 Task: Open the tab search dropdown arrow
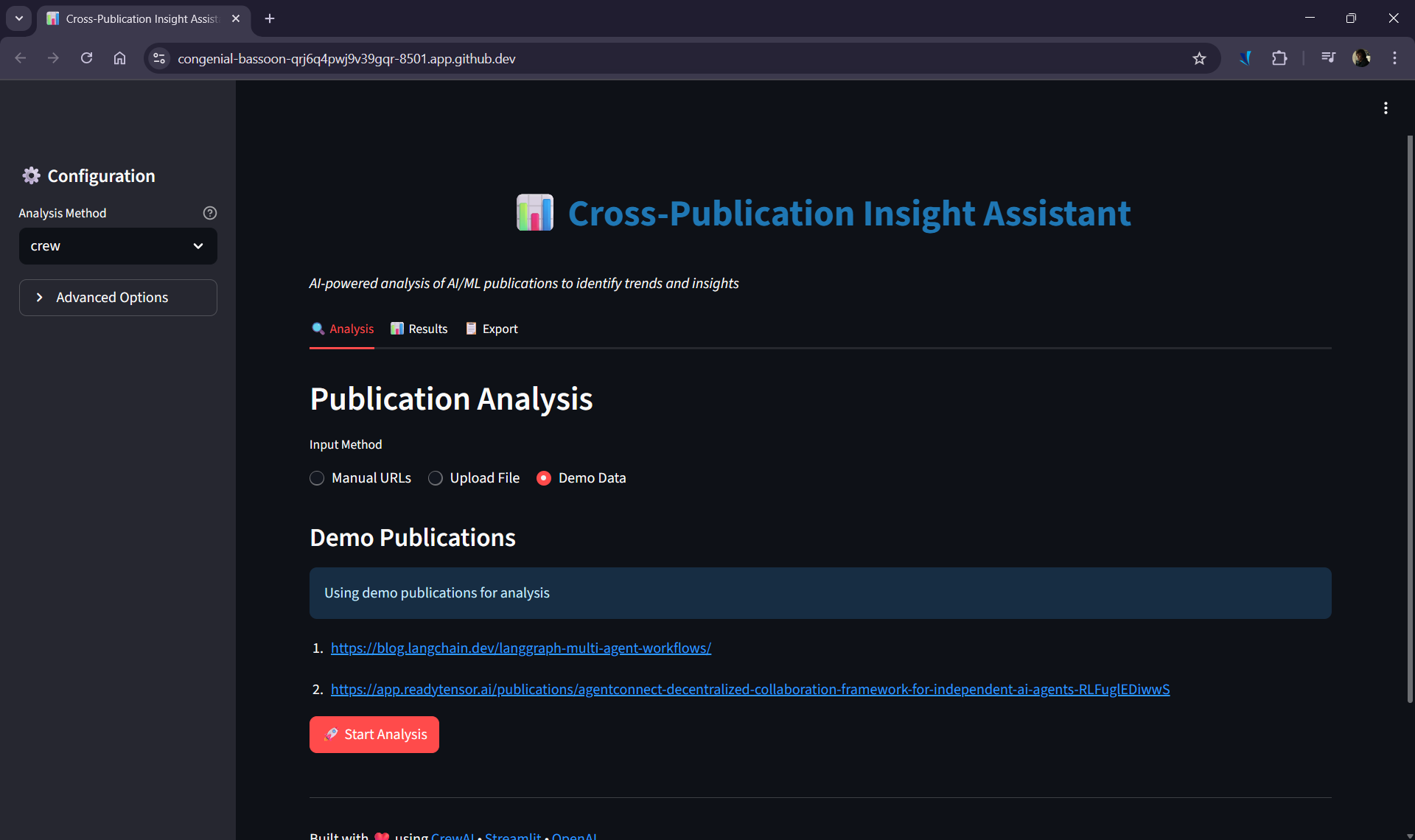[19, 18]
